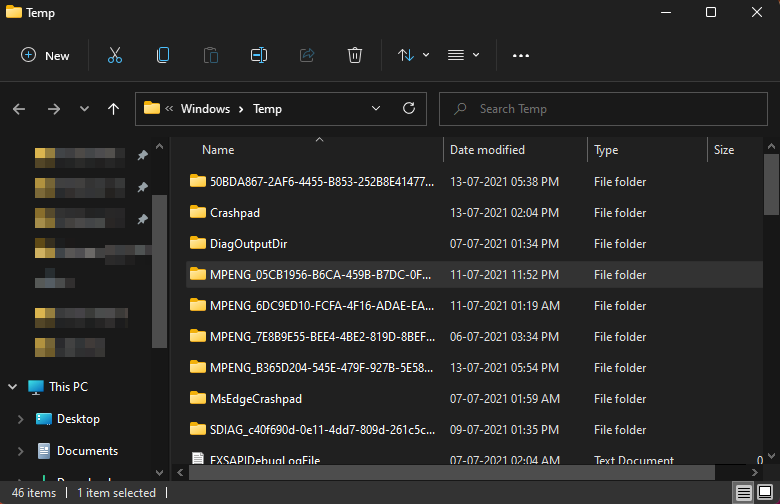Collapse the This PC tree node
Screen dimensions: 780x504
pyautogui.click(x=12, y=387)
